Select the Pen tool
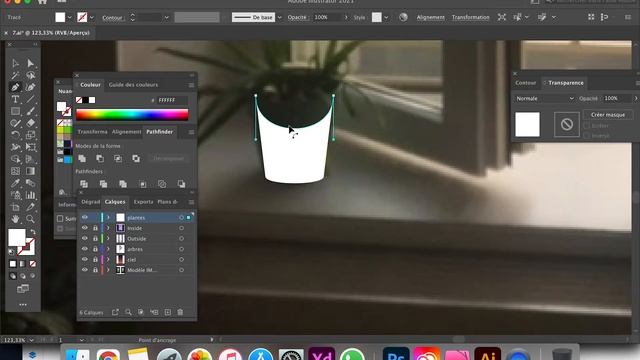 point(15,87)
